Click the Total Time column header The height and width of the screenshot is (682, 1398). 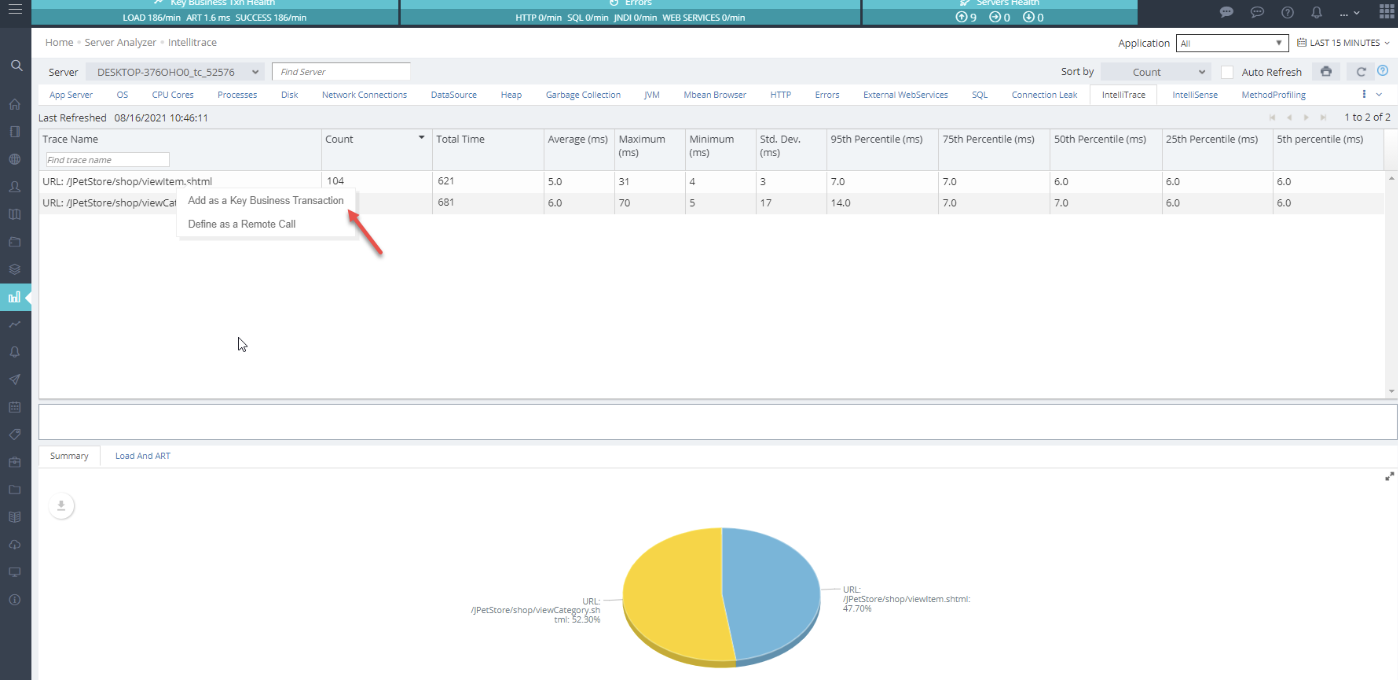click(x=460, y=139)
